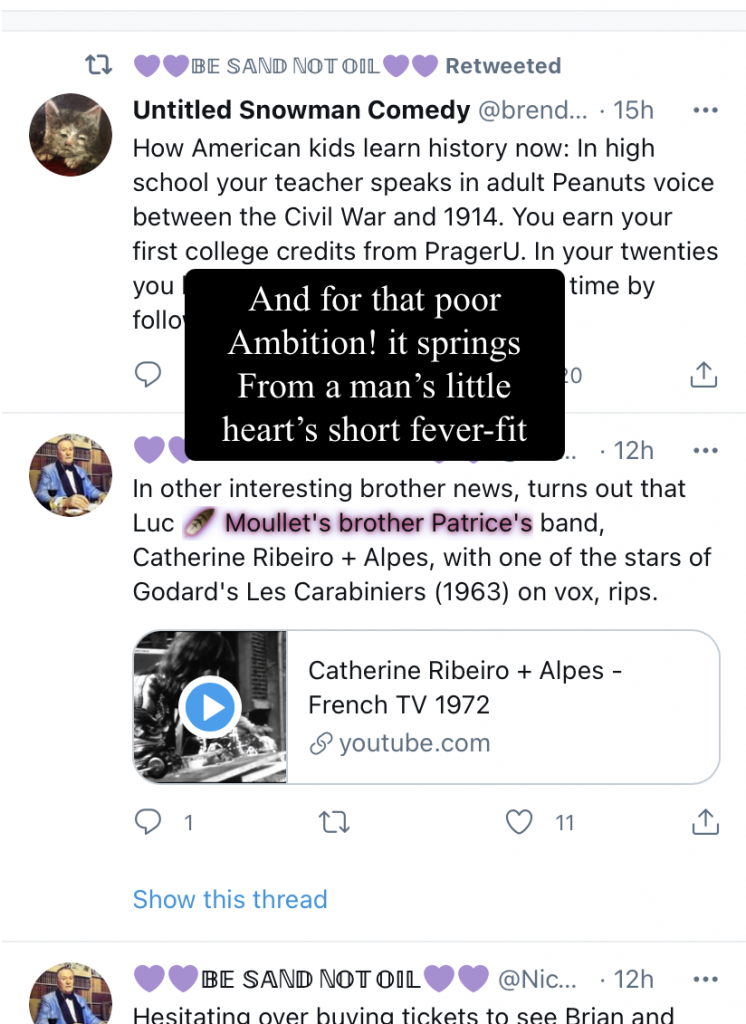
Task: Click the retweet arrows icon beside Retweeted
Action: click(x=99, y=65)
